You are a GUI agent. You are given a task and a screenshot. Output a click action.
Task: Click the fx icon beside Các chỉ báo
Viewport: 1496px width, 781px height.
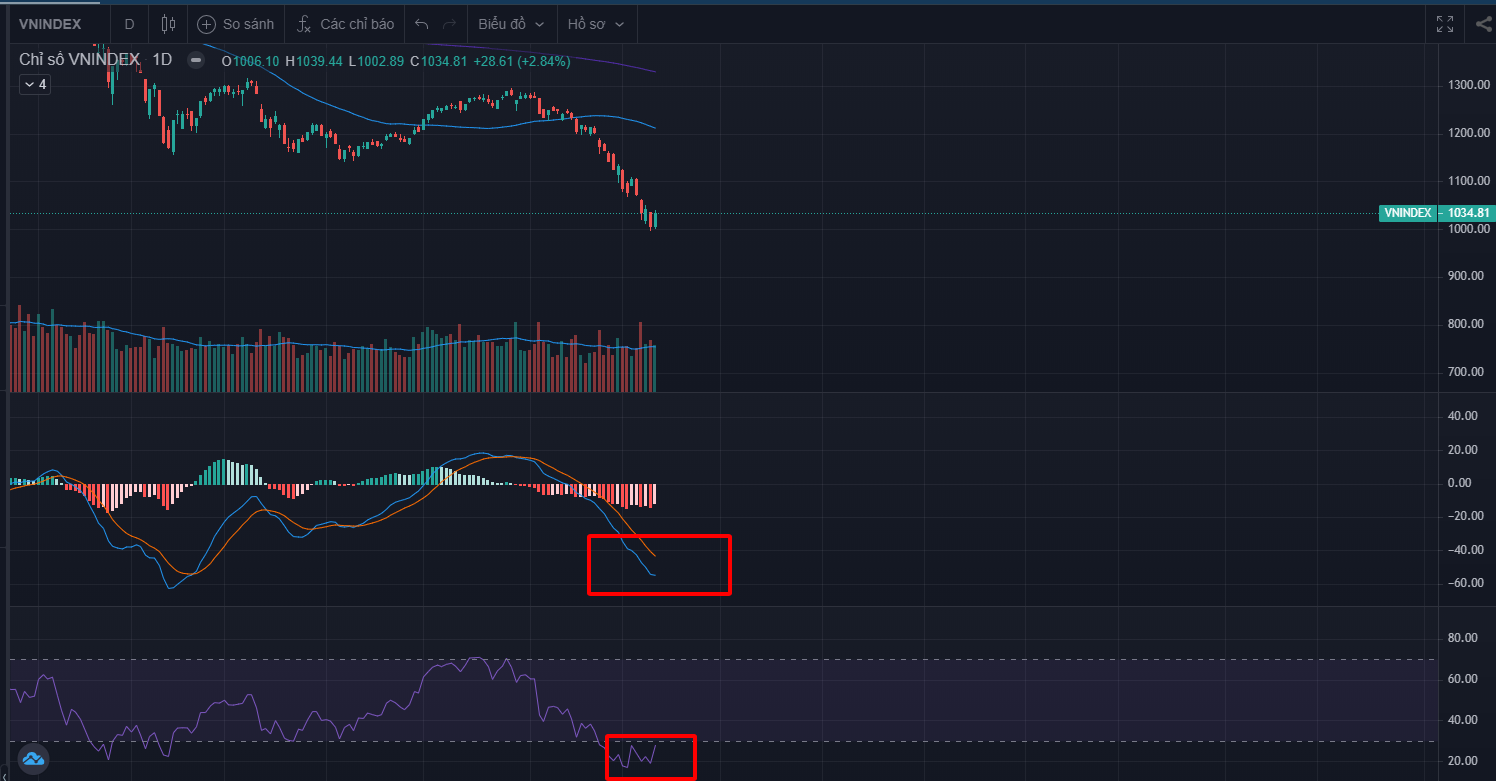coord(304,23)
